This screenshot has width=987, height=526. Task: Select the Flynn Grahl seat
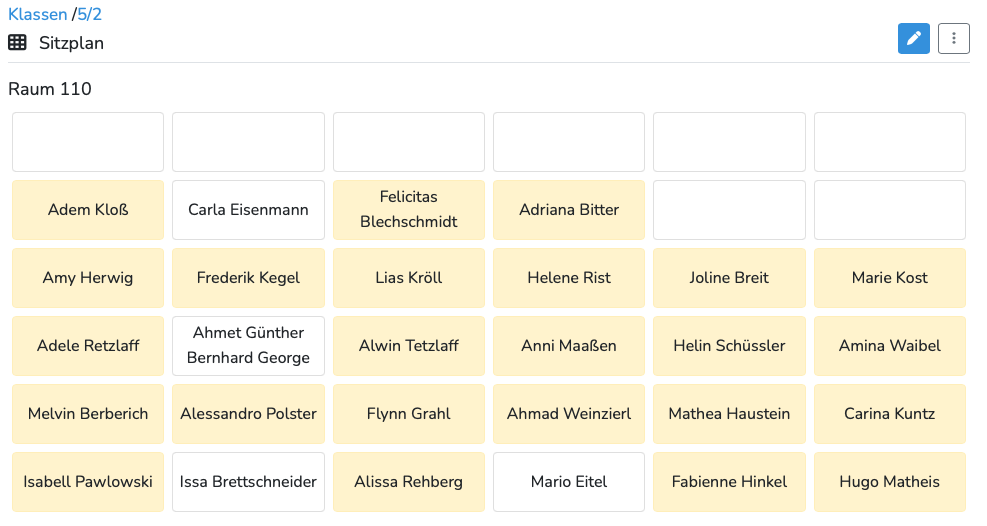click(x=409, y=413)
